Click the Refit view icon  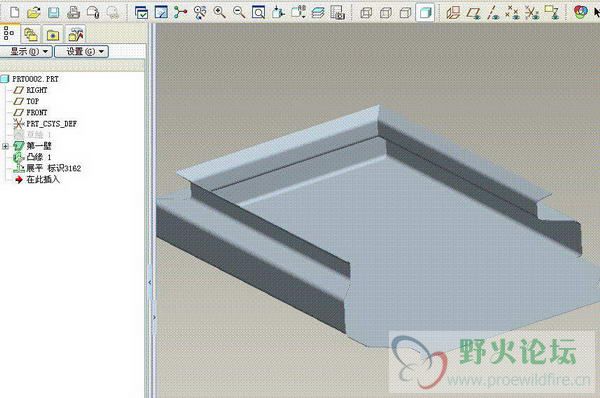[259, 12]
